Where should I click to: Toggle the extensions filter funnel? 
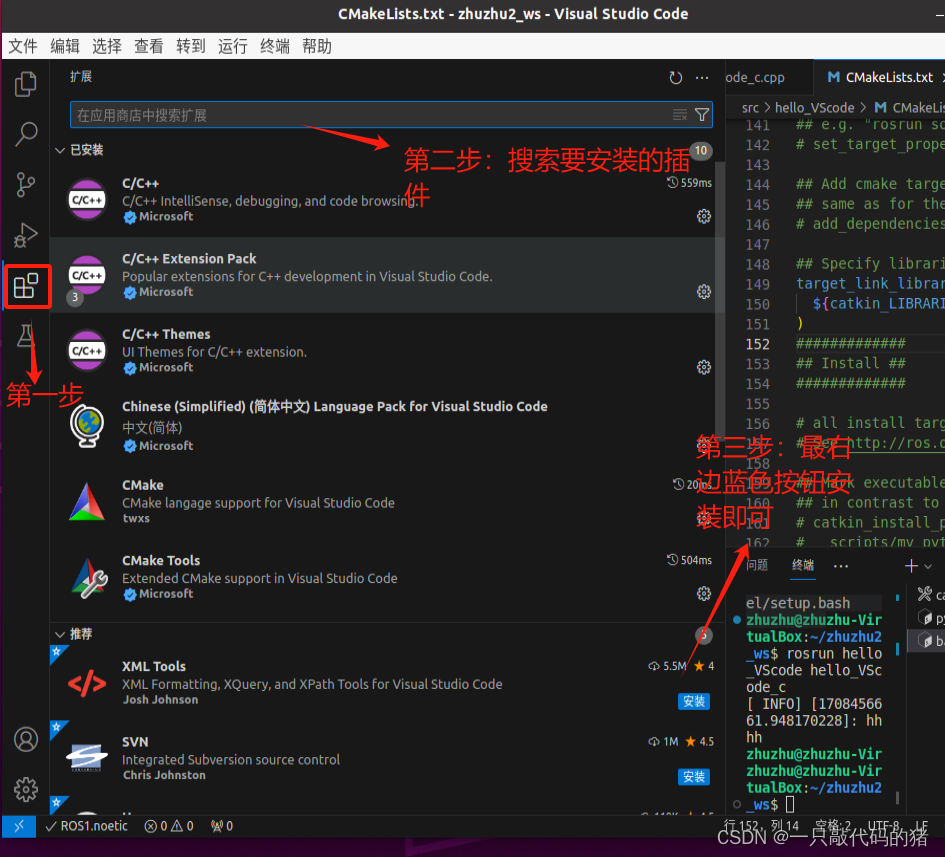[x=701, y=114]
